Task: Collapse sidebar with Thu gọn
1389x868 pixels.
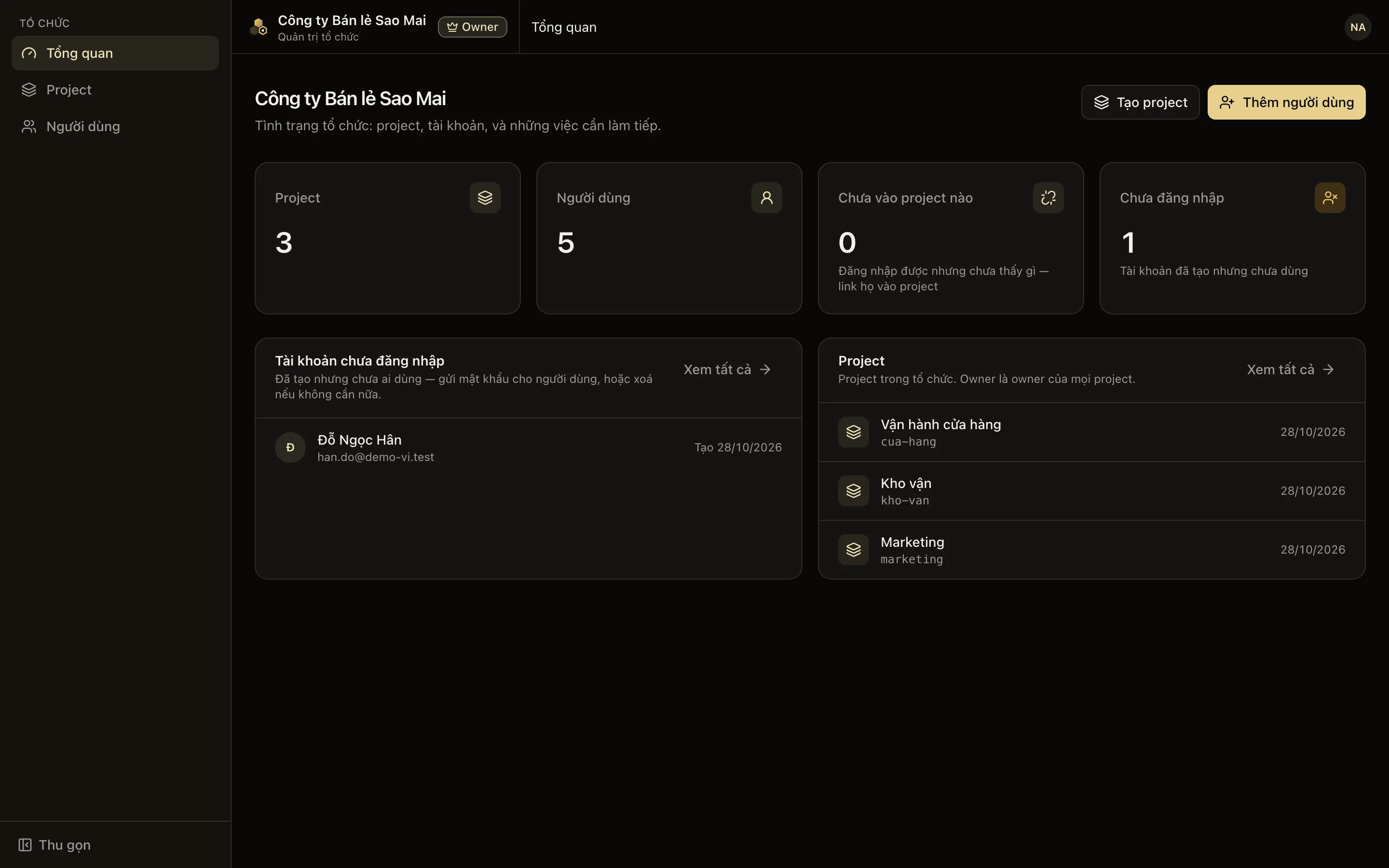Action: (x=54, y=844)
